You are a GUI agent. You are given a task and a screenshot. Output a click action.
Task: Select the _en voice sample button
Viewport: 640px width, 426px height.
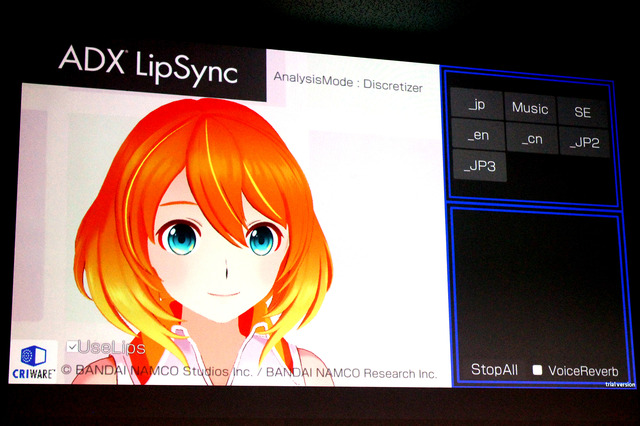[x=477, y=135]
